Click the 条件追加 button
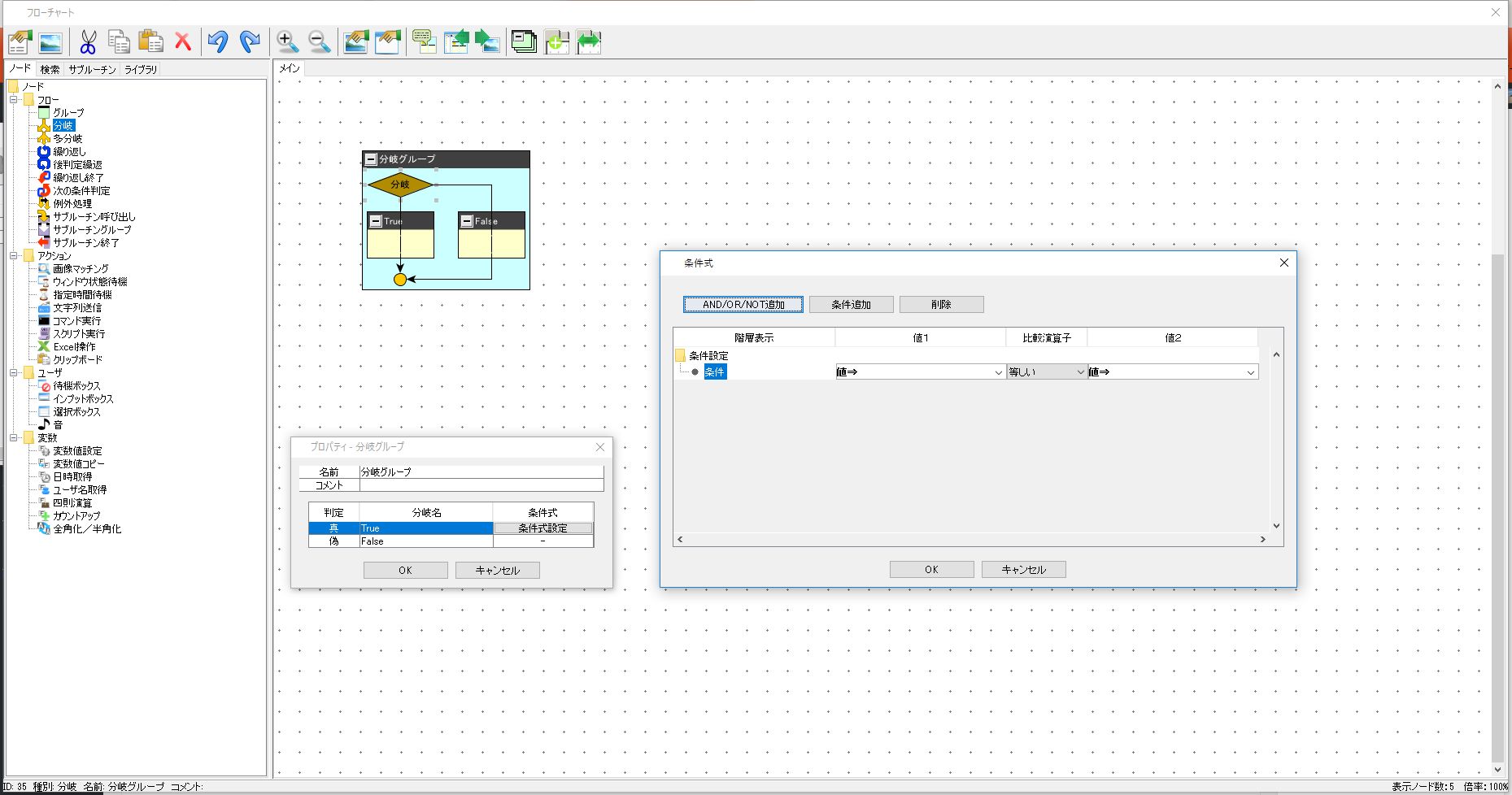1512x795 pixels. click(x=851, y=305)
